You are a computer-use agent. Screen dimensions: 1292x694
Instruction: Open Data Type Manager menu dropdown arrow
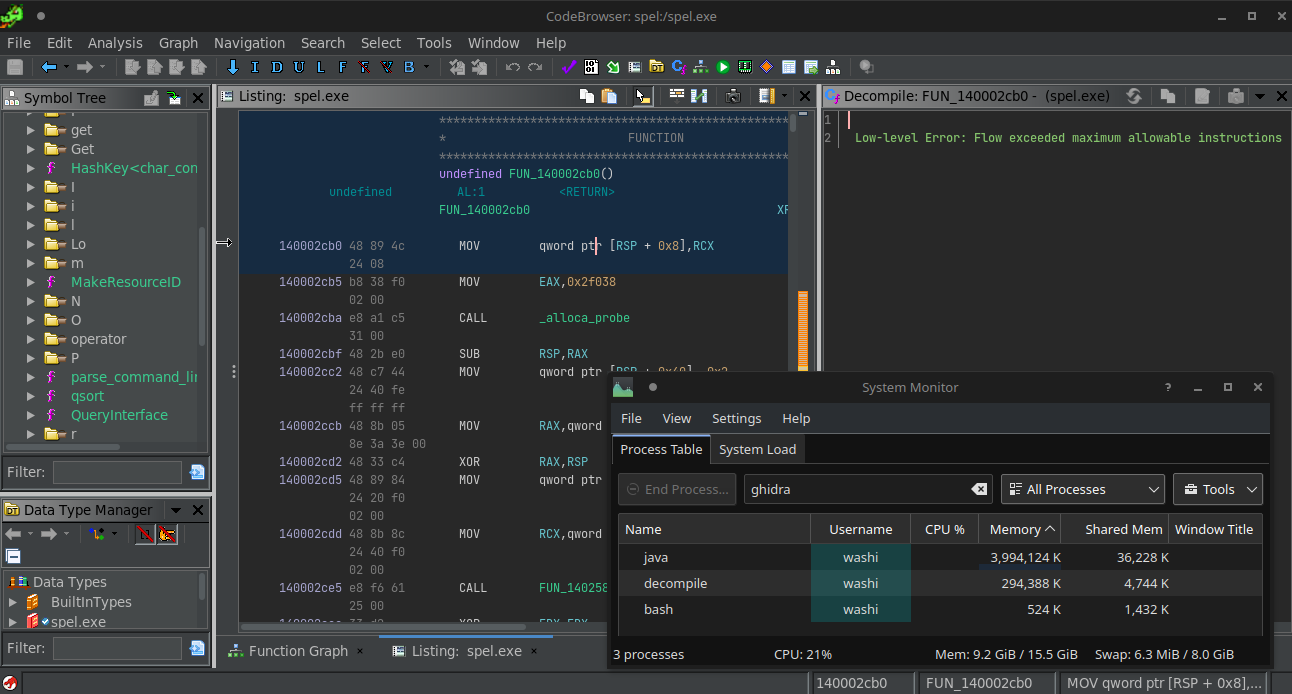[176, 510]
